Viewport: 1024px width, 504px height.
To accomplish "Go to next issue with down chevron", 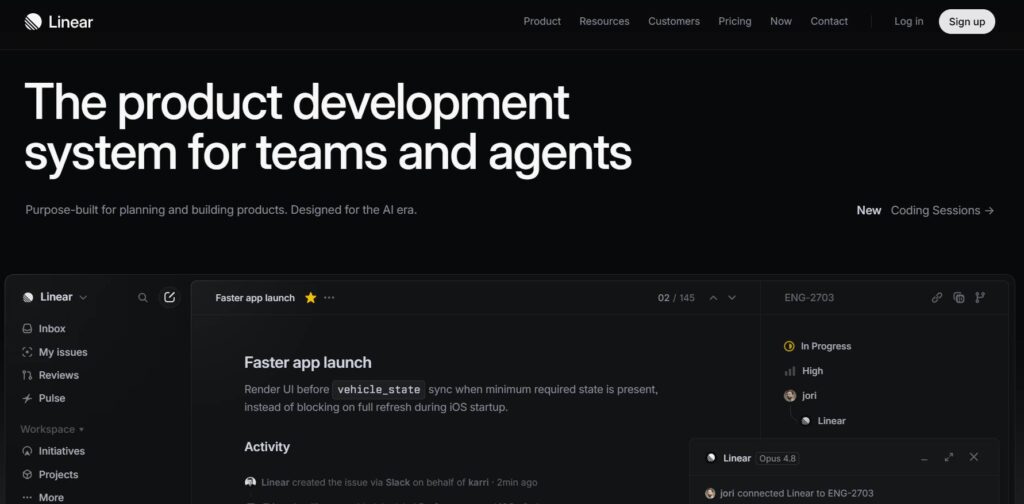I will point(732,298).
